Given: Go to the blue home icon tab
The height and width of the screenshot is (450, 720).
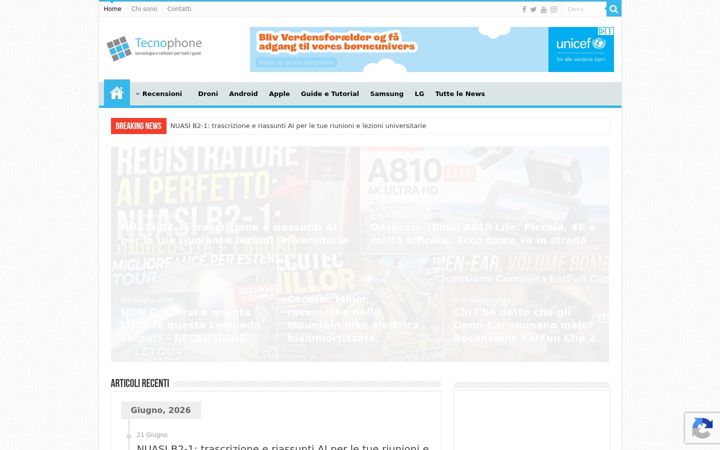Looking at the screenshot, I should (x=117, y=93).
